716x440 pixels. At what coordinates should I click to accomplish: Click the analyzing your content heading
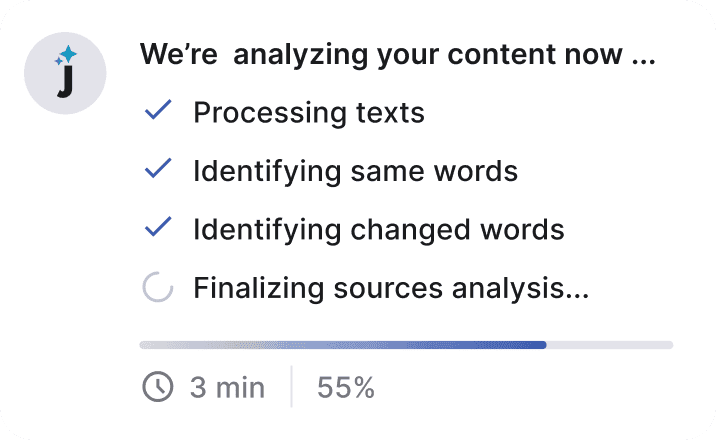coord(397,54)
